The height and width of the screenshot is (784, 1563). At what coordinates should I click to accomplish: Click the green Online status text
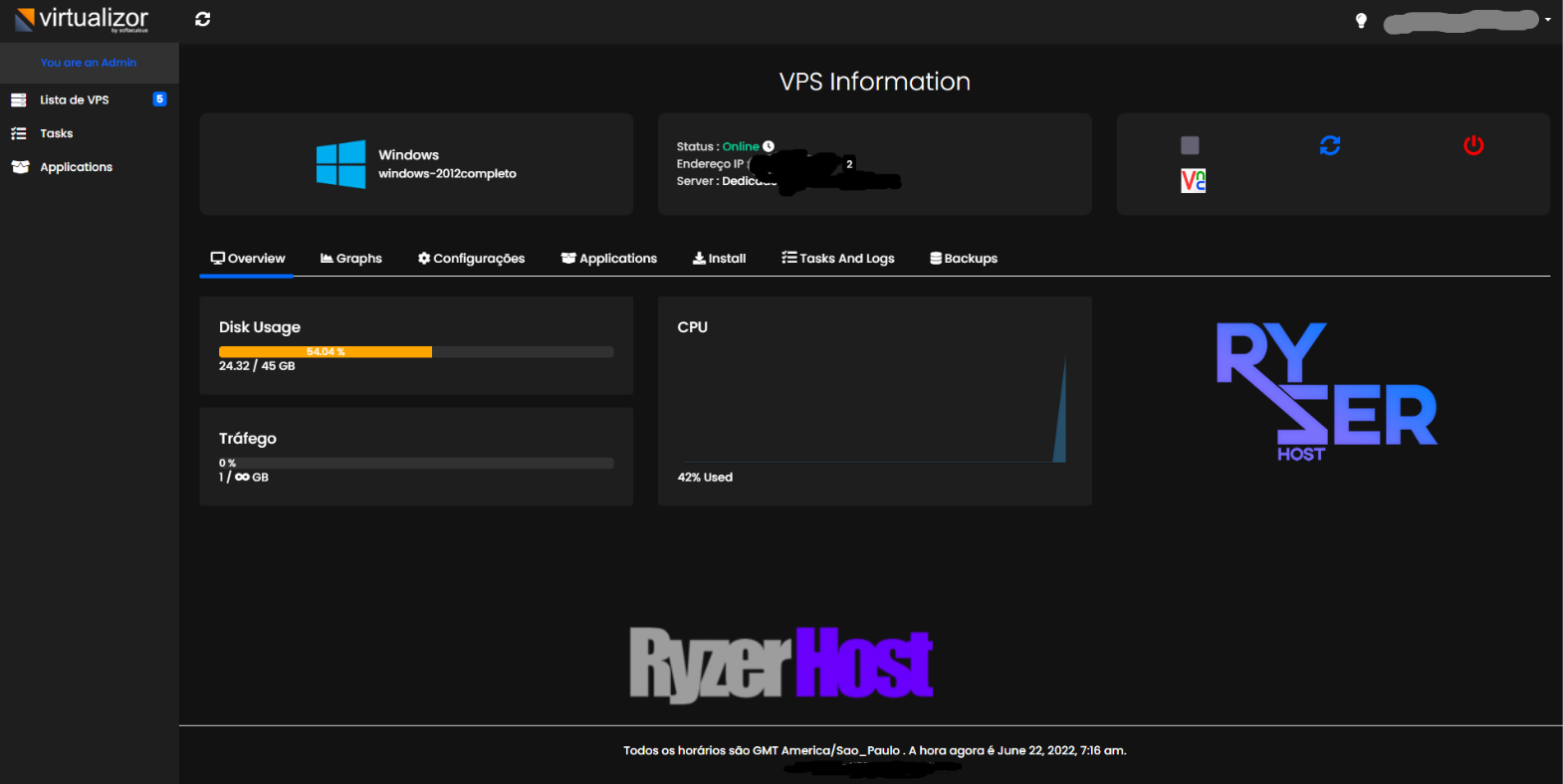[x=741, y=146]
